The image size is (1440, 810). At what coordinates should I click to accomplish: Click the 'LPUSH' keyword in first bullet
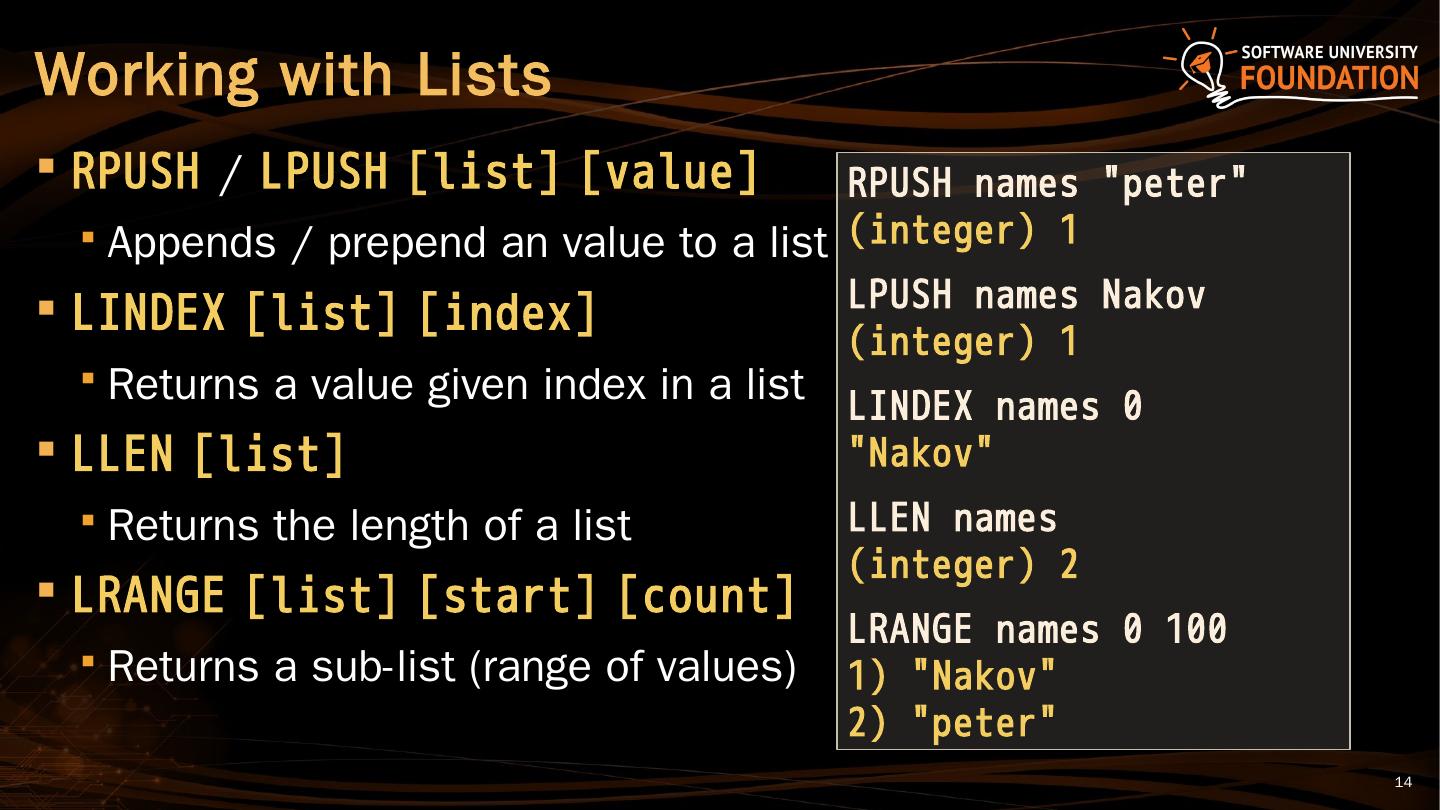323,173
